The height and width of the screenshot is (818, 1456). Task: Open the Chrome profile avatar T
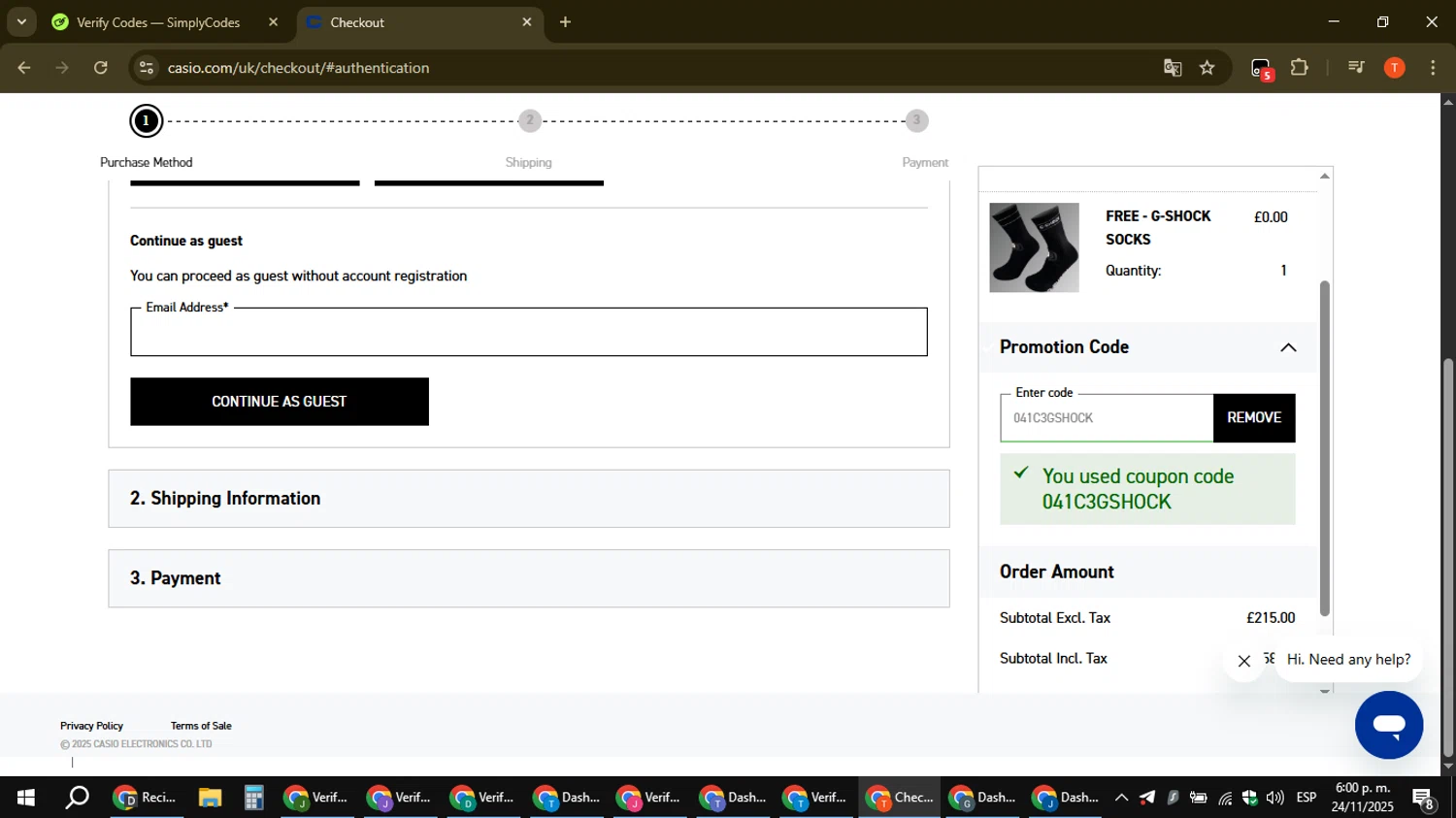pos(1395,68)
